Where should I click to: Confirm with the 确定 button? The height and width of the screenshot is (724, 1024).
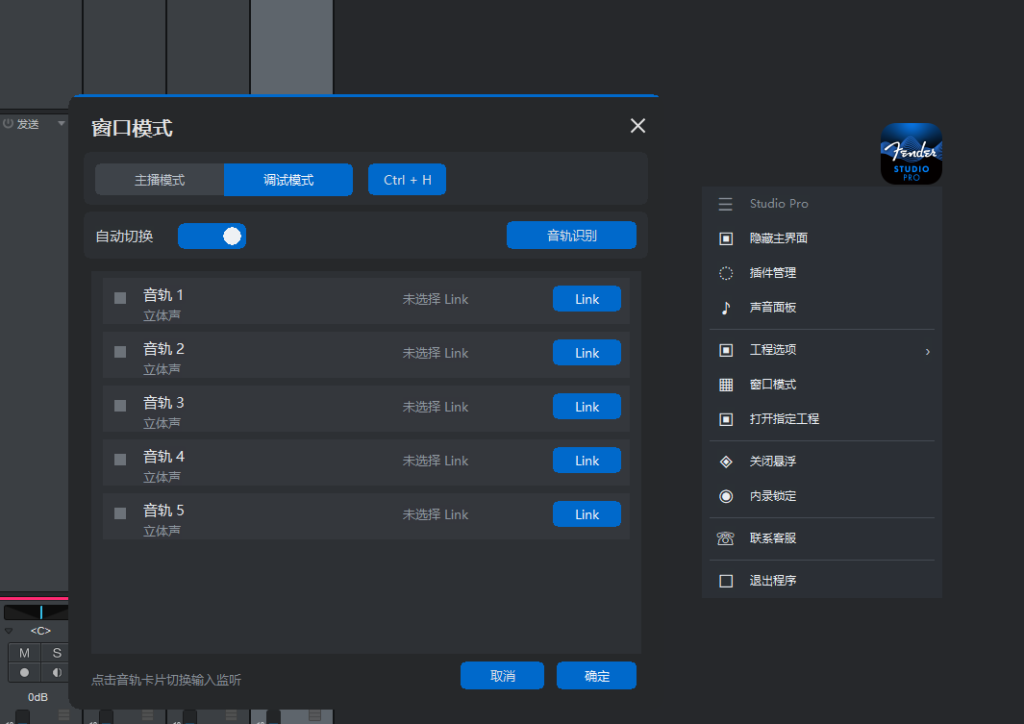pyautogui.click(x=596, y=676)
